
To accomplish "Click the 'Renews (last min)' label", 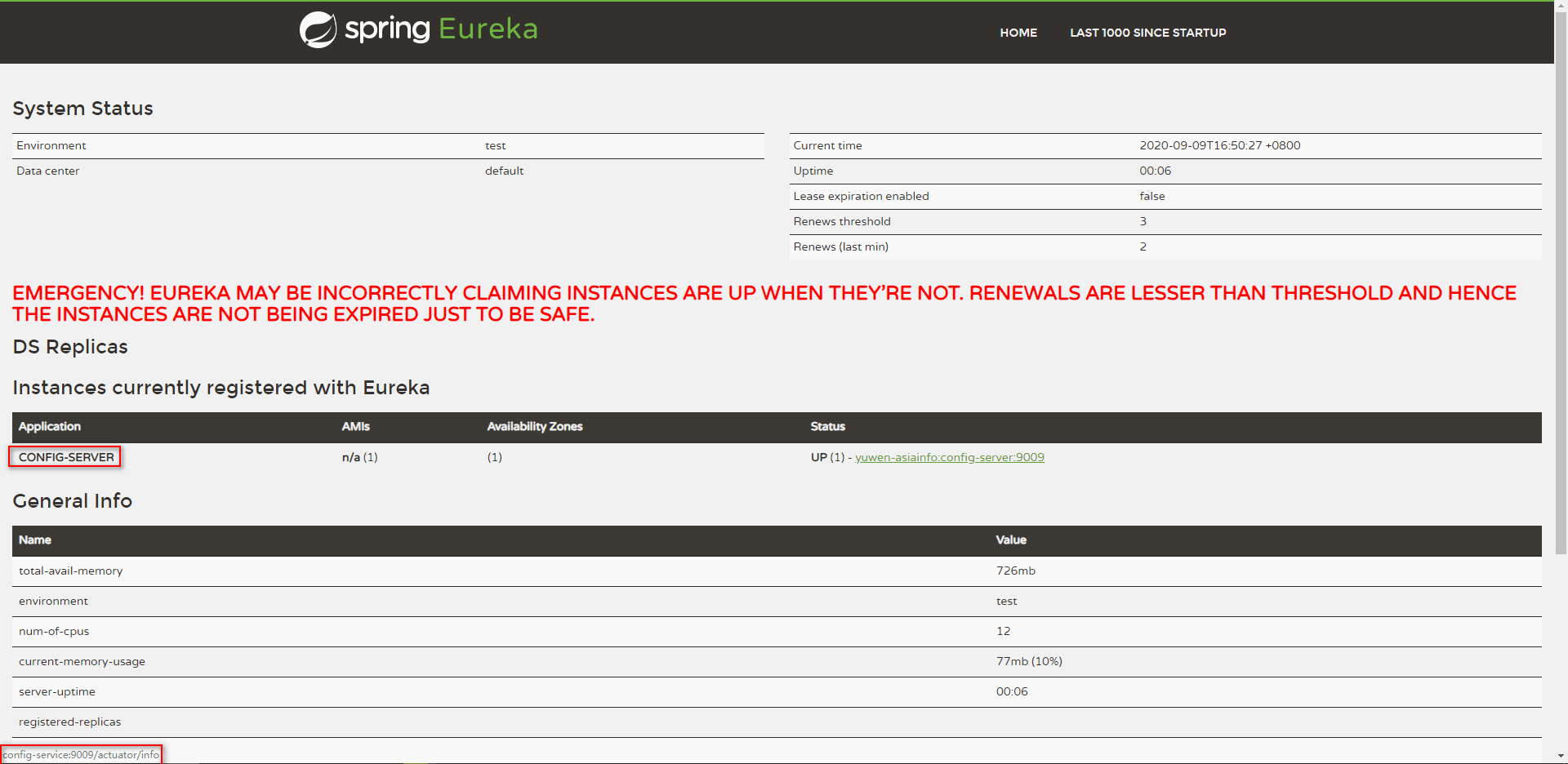I will tap(840, 247).
